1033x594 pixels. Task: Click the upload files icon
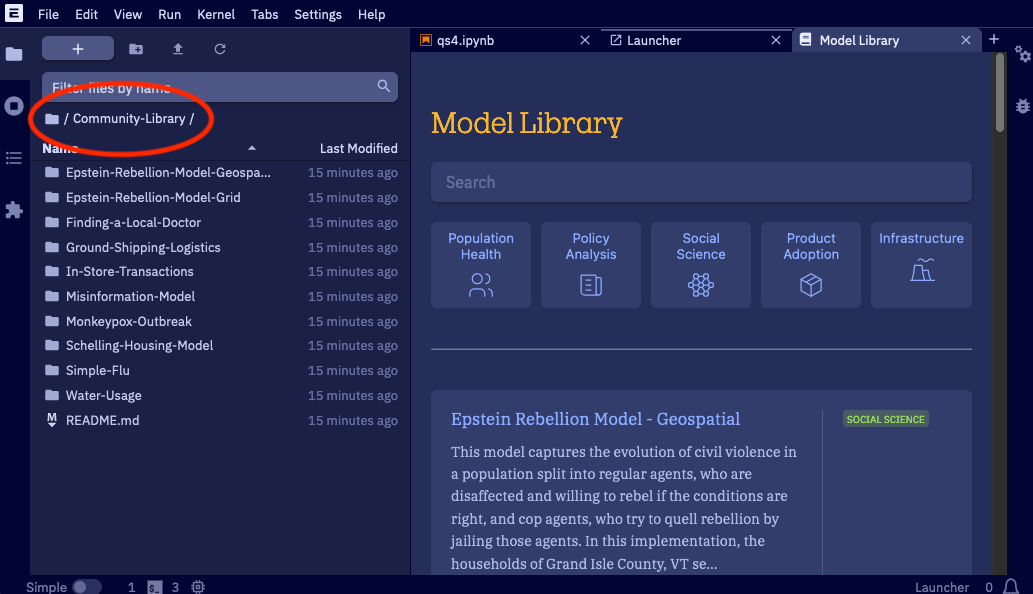[x=178, y=49]
